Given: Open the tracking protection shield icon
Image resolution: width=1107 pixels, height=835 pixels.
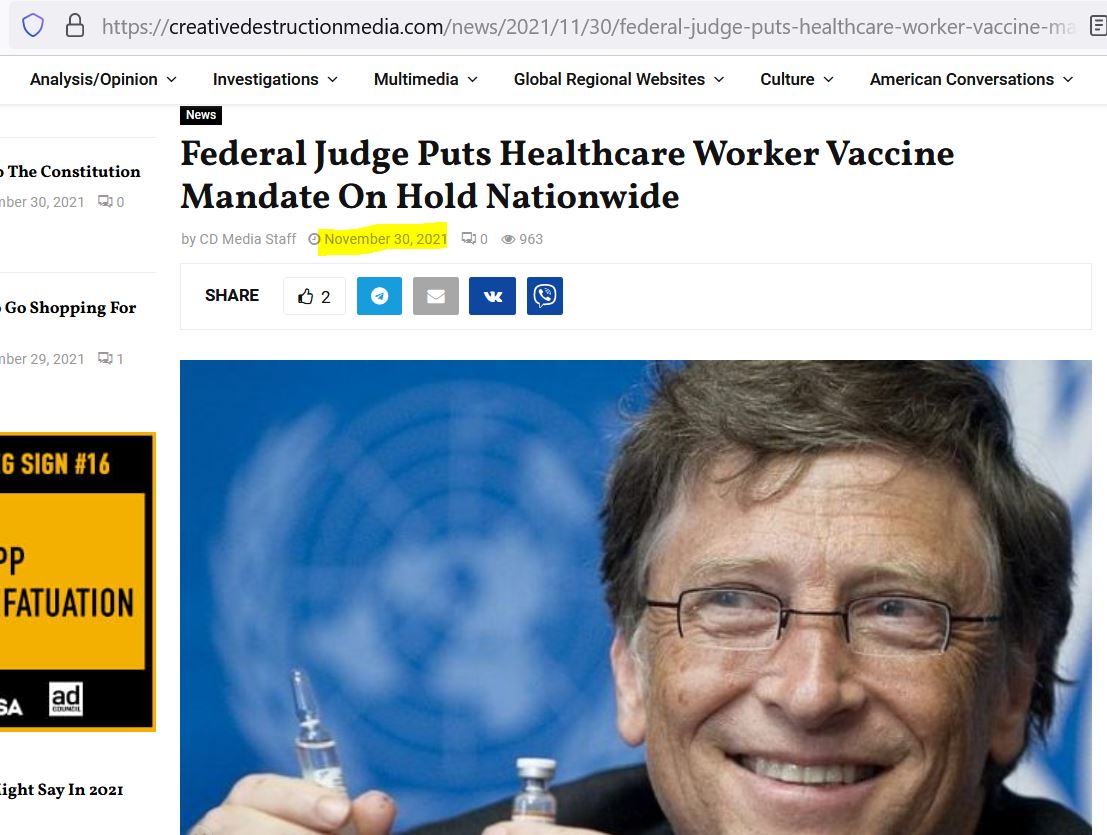Looking at the screenshot, I should [x=32, y=26].
